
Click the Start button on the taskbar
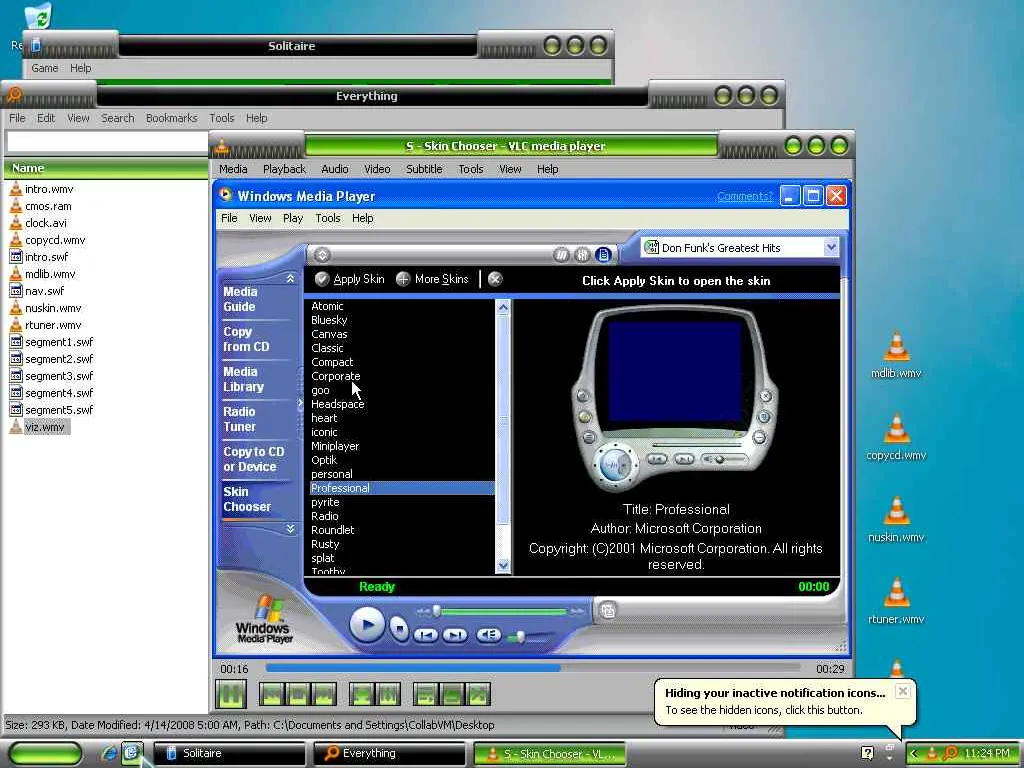(x=45, y=753)
